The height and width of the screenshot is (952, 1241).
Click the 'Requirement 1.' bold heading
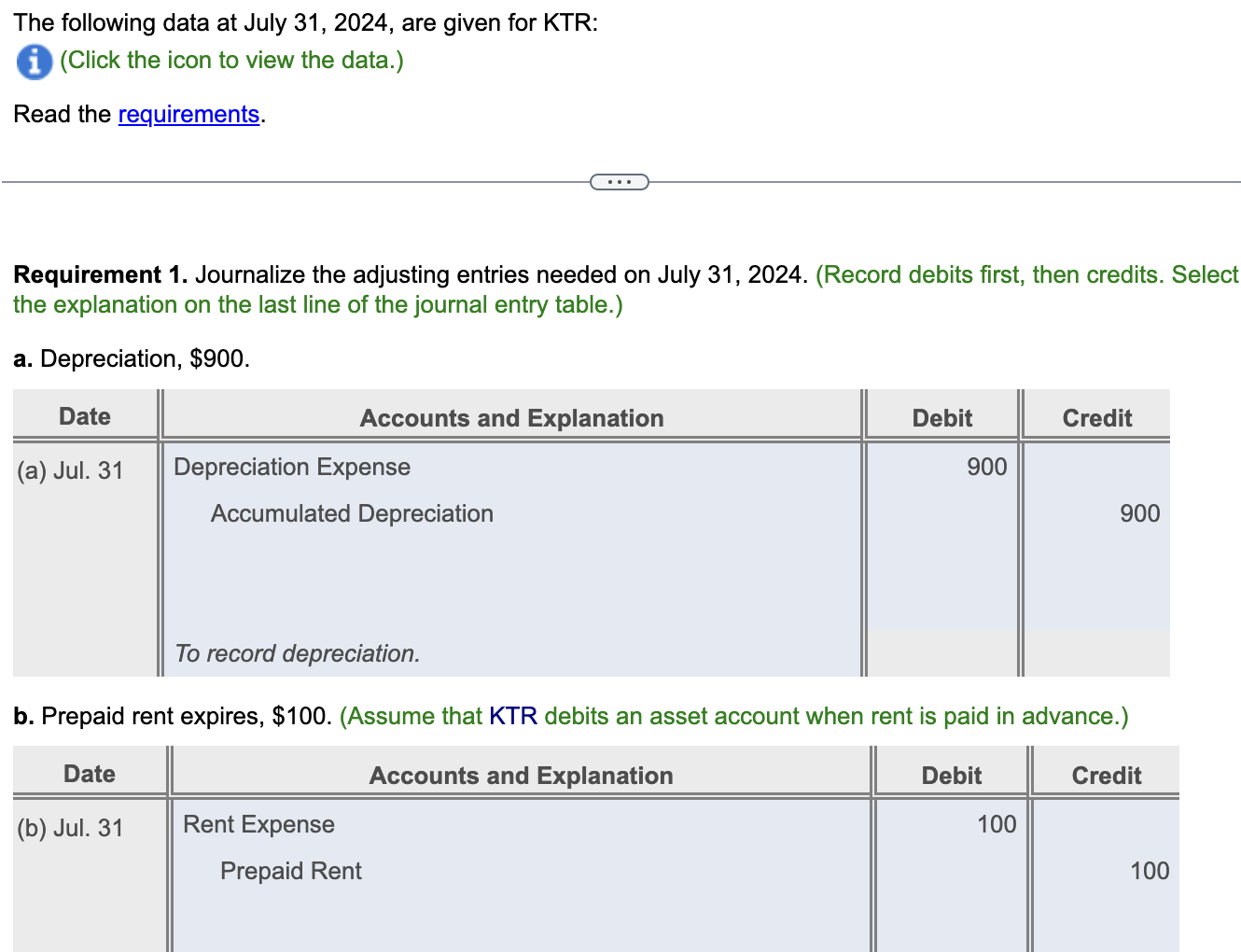[x=100, y=274]
